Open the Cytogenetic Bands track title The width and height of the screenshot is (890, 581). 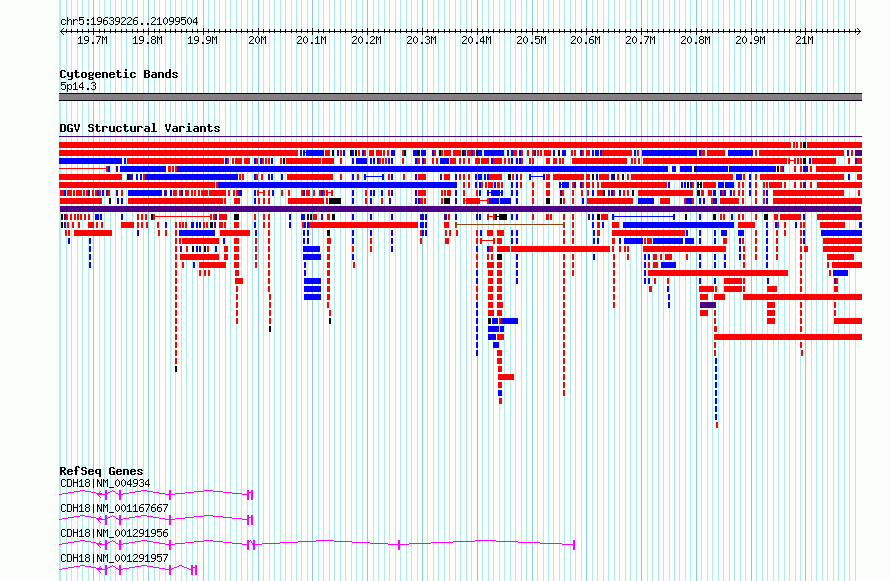point(119,74)
